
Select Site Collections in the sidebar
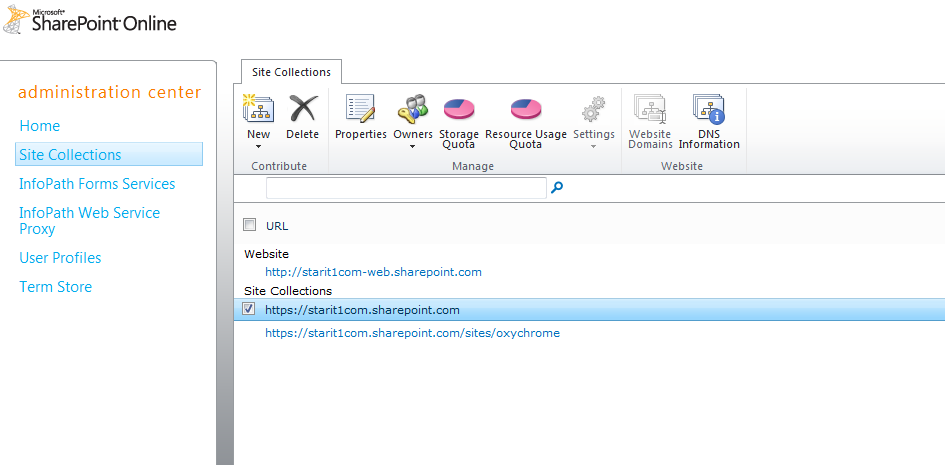(109, 154)
